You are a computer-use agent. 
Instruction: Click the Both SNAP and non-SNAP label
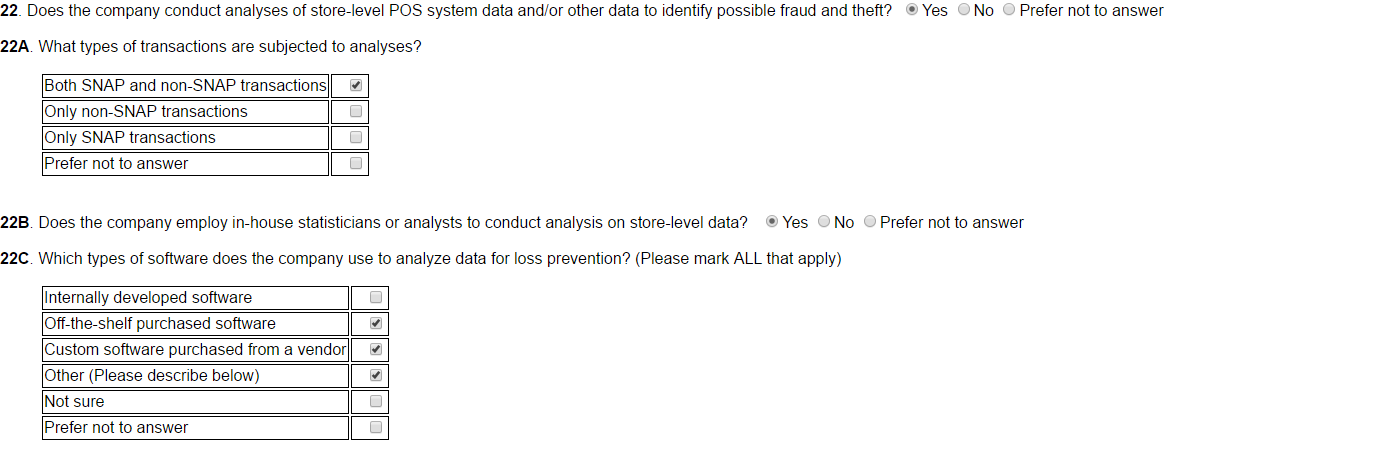[x=185, y=86]
